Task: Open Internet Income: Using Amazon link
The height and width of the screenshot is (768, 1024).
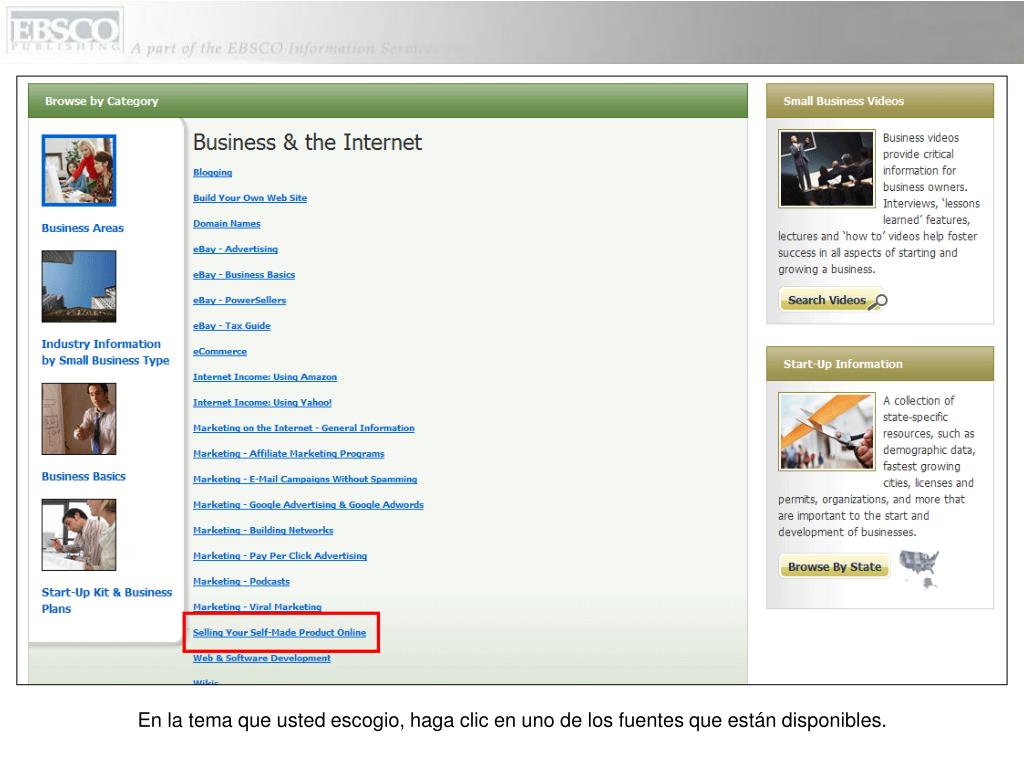Action: point(264,377)
